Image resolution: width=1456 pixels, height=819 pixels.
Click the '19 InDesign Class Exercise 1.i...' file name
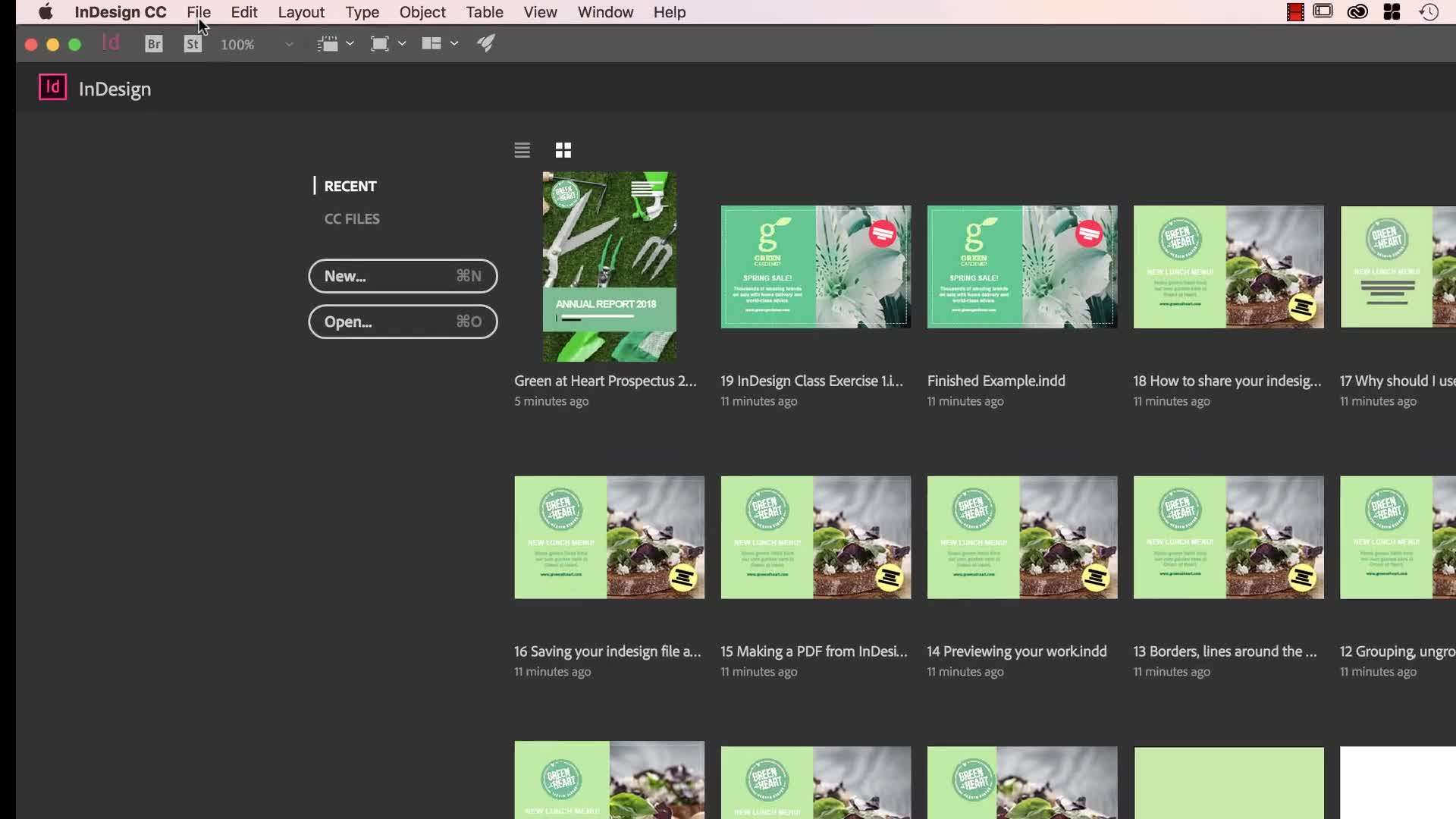[x=812, y=381]
